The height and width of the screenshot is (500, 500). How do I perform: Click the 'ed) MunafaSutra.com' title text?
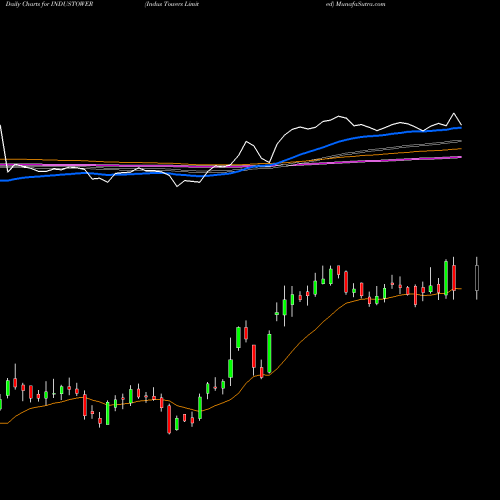tap(356, 4)
